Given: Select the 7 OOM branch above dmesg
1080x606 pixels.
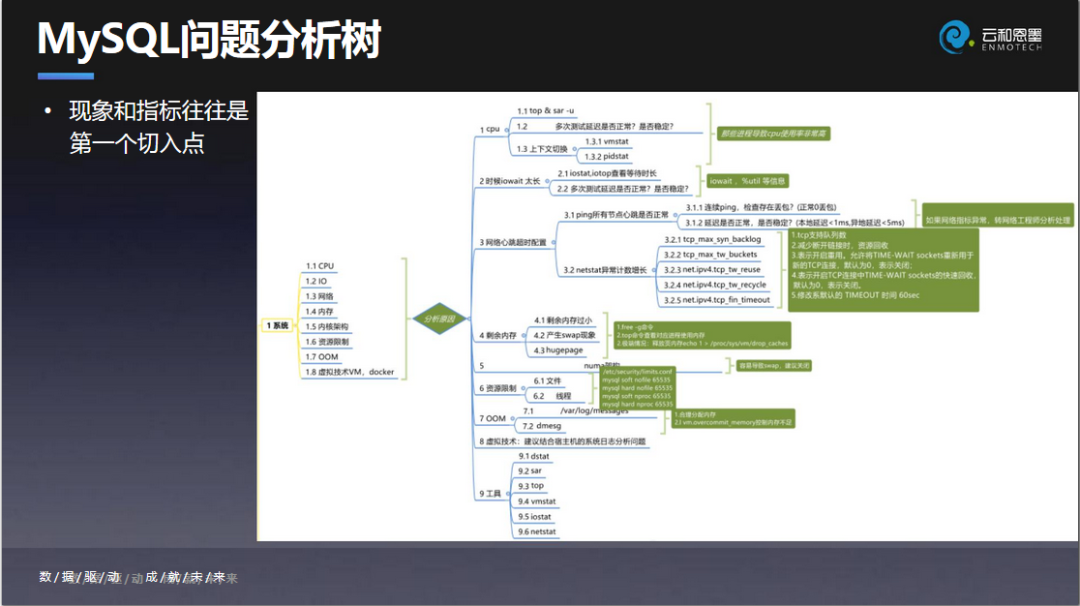Looking at the screenshot, I should tap(492, 418).
